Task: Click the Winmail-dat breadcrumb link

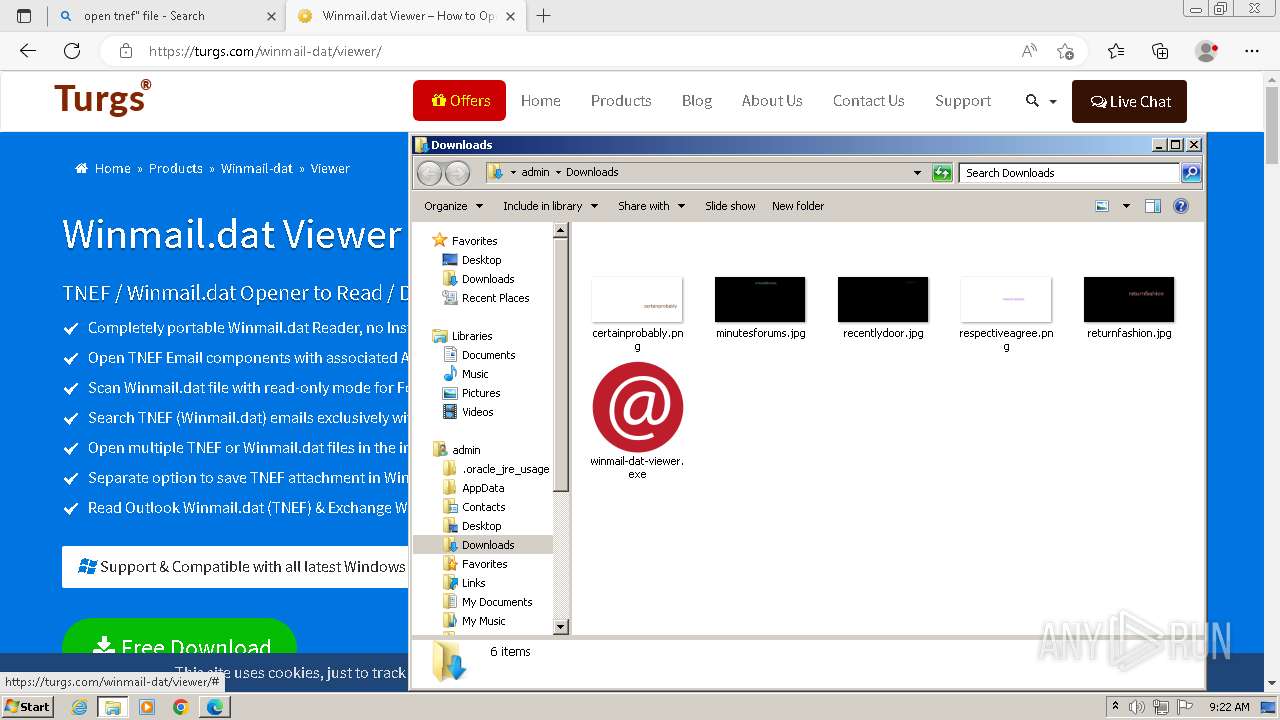Action: tap(257, 169)
